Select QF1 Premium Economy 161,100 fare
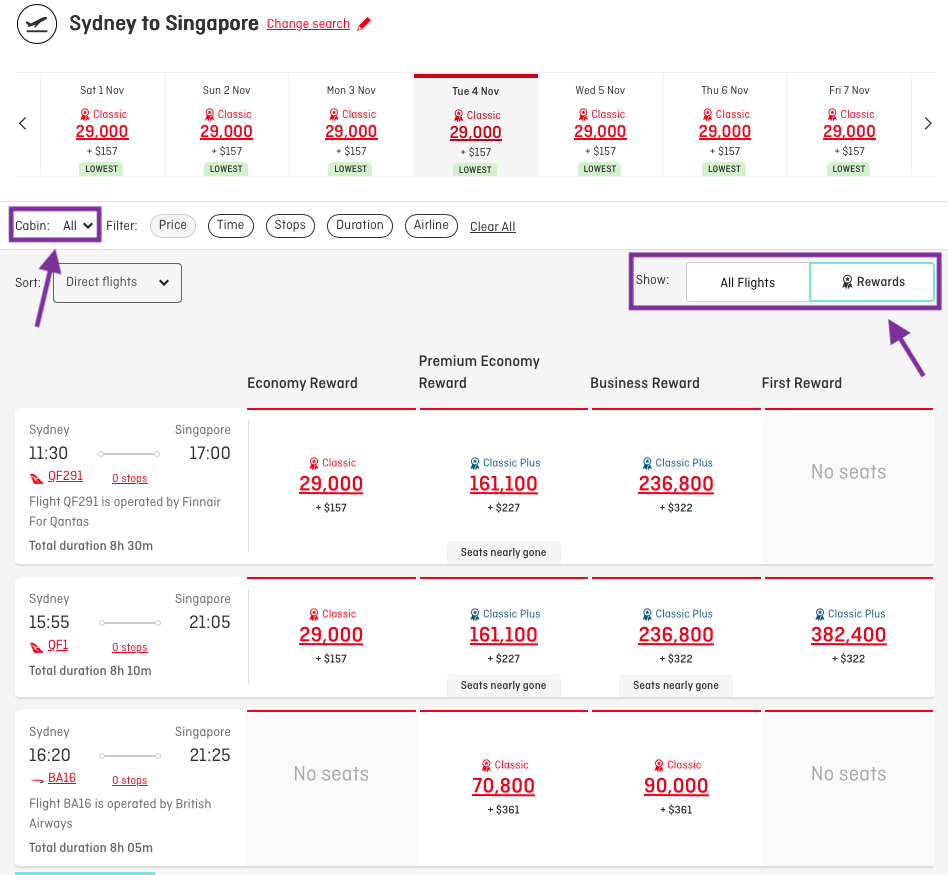Screen dimensions: 948x875 504,636
